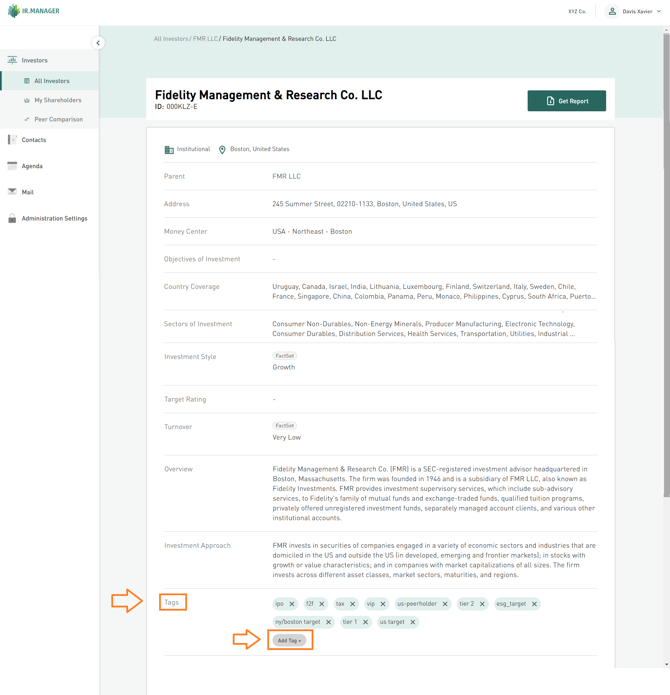The height and width of the screenshot is (695, 670).
Task: Click the ID: 000KLZ-E text
Action: [x=176, y=106]
